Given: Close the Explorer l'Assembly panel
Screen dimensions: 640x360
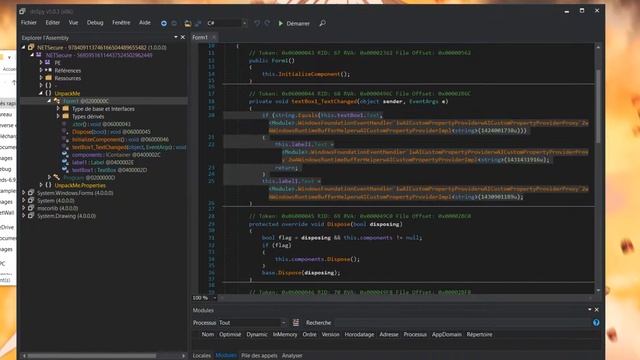Looking at the screenshot, I should click(x=183, y=37).
